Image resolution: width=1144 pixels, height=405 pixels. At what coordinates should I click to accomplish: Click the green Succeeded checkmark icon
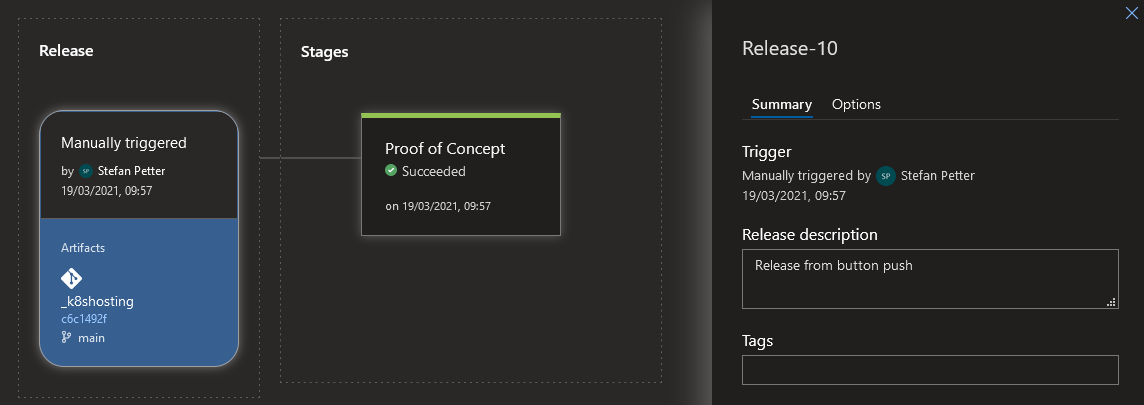[x=391, y=171]
